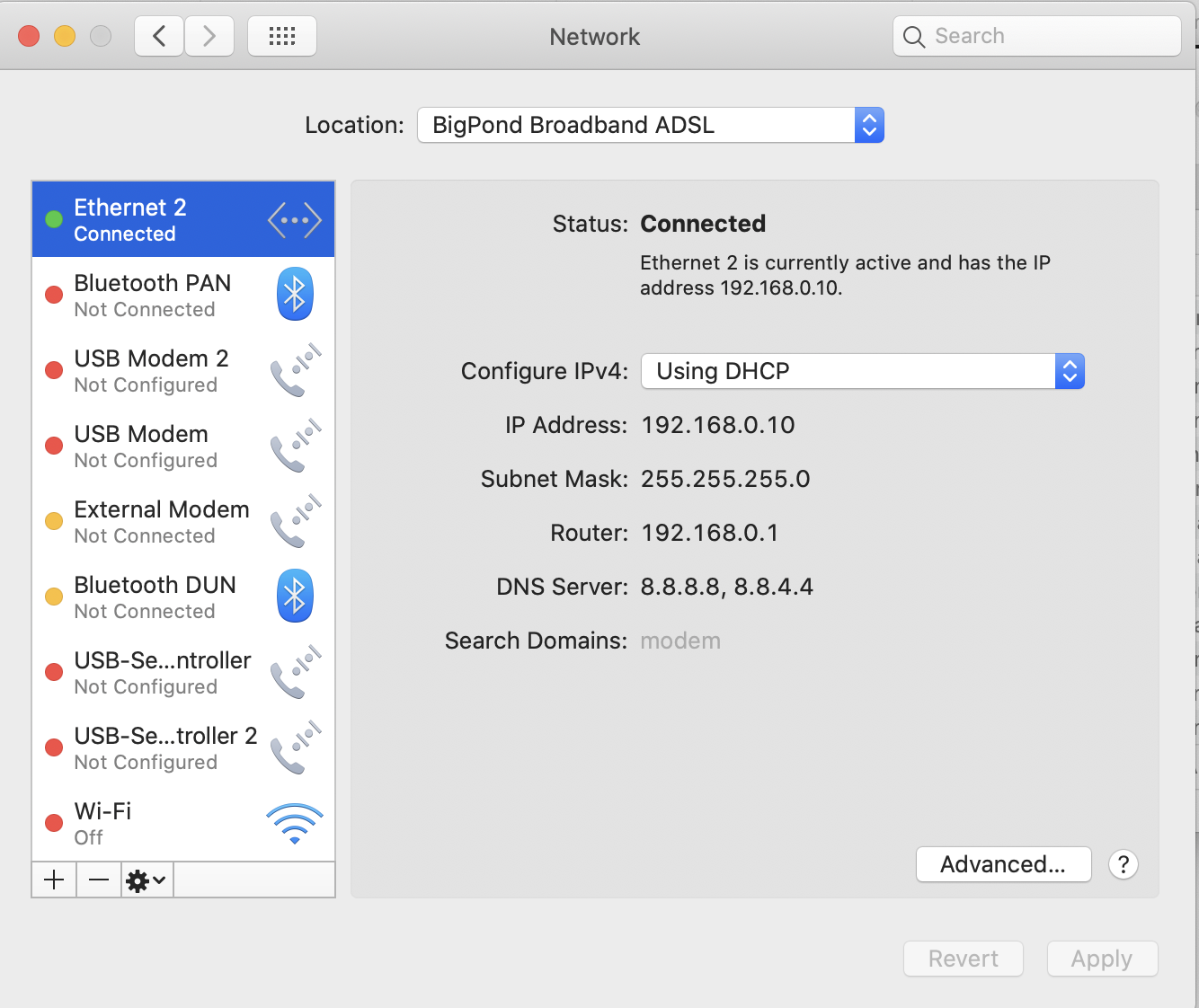Click the Search field

1037,36
